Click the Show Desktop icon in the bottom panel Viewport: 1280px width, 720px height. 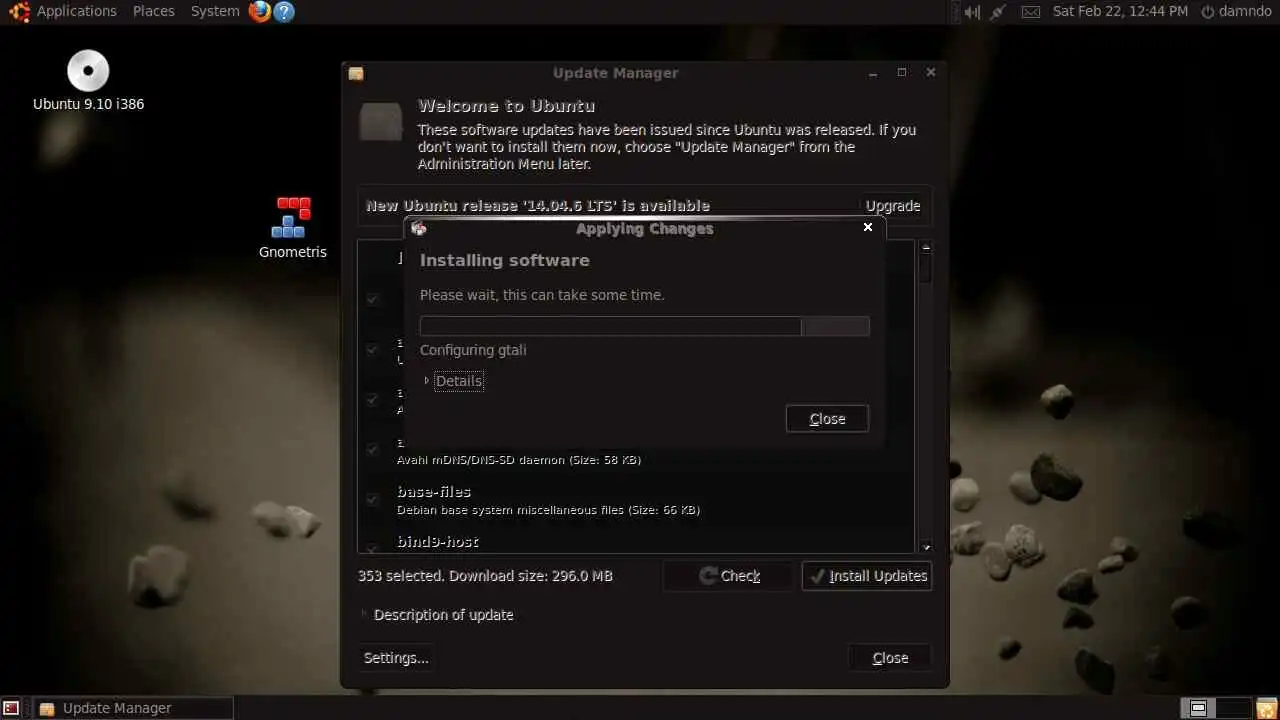[10, 708]
